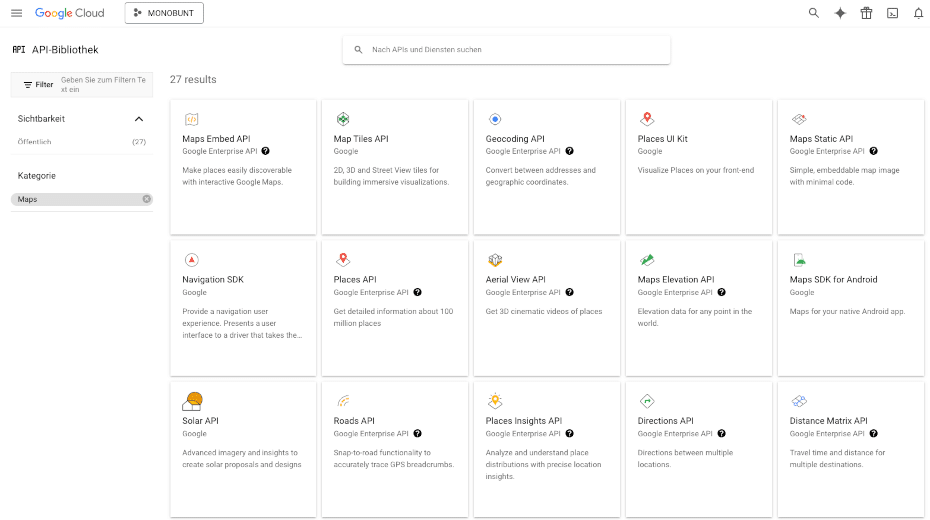Click the Aerial View API icon
Screen dimensions: 930x520
(x=495, y=260)
